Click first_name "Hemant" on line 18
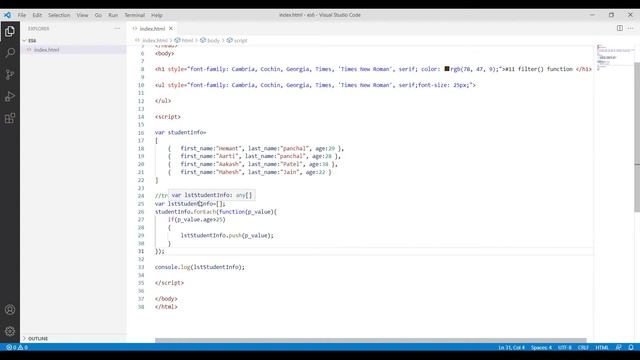Viewport: 640px width, 360px height. (x=211, y=149)
